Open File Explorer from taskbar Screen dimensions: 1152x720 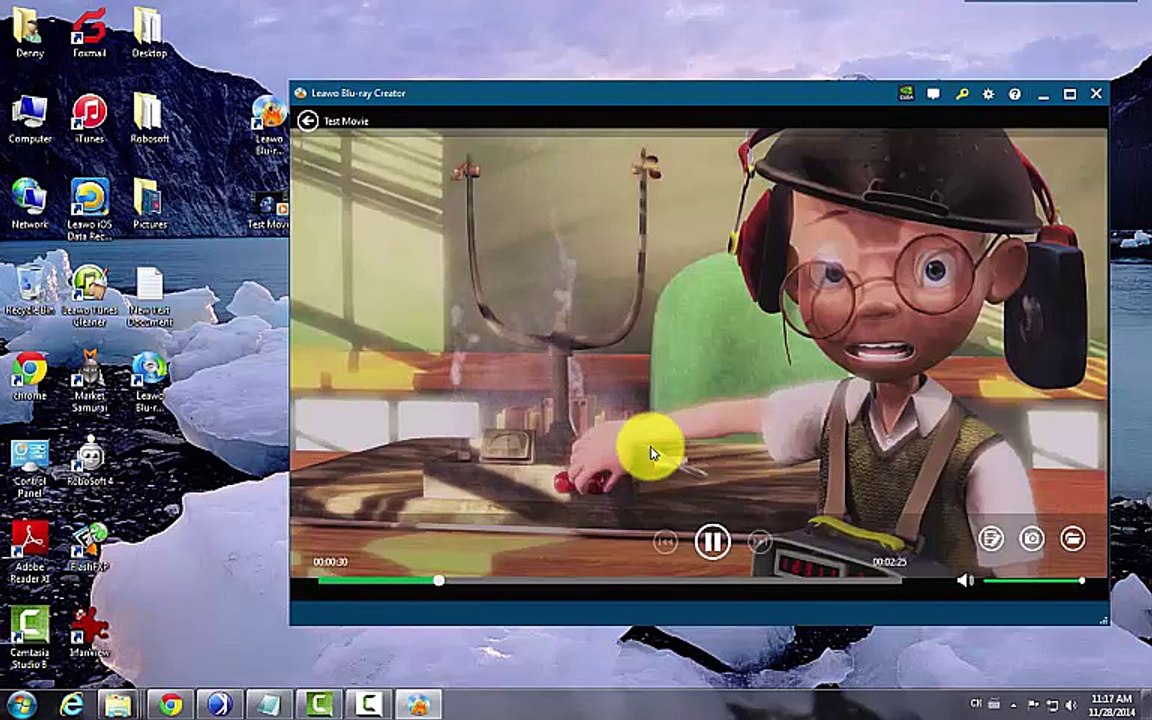[x=118, y=705]
